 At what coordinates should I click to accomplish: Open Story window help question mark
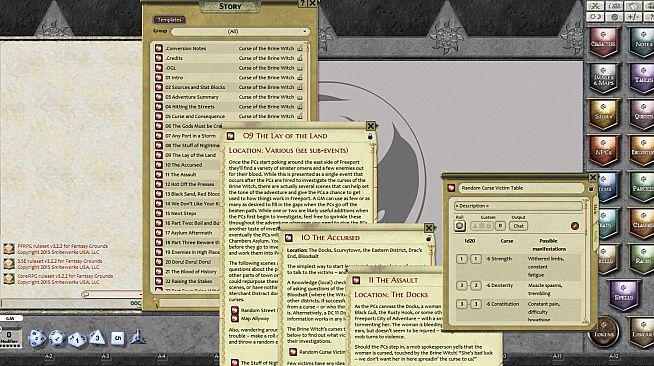coord(303,4)
